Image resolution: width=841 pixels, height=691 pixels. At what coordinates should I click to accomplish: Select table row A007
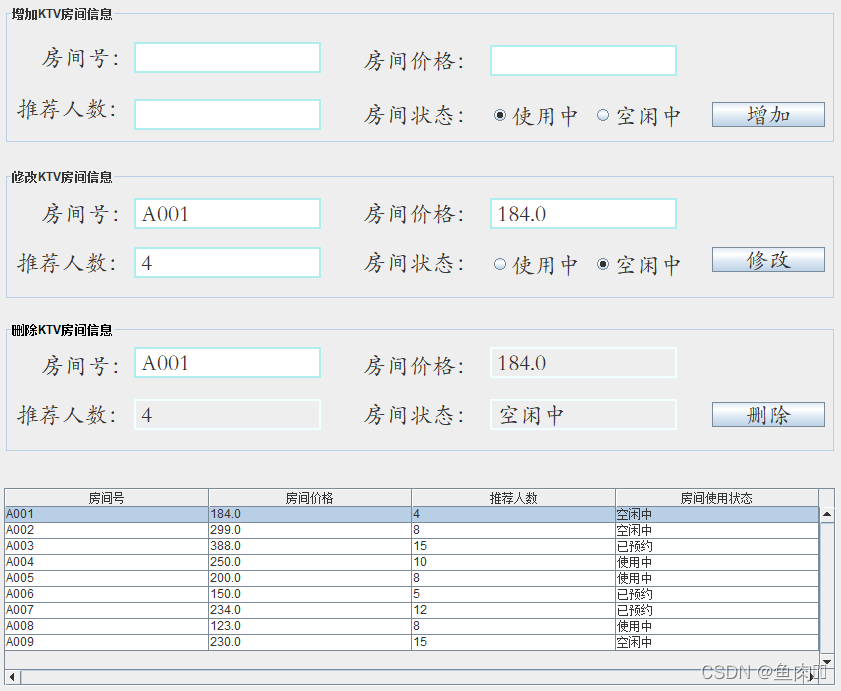click(x=411, y=610)
